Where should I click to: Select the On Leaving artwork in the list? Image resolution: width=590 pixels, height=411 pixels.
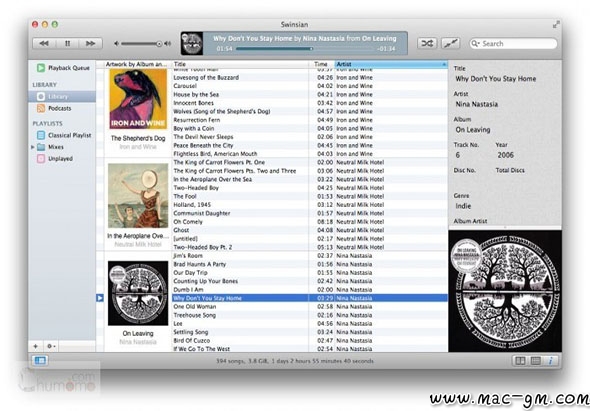pos(138,293)
